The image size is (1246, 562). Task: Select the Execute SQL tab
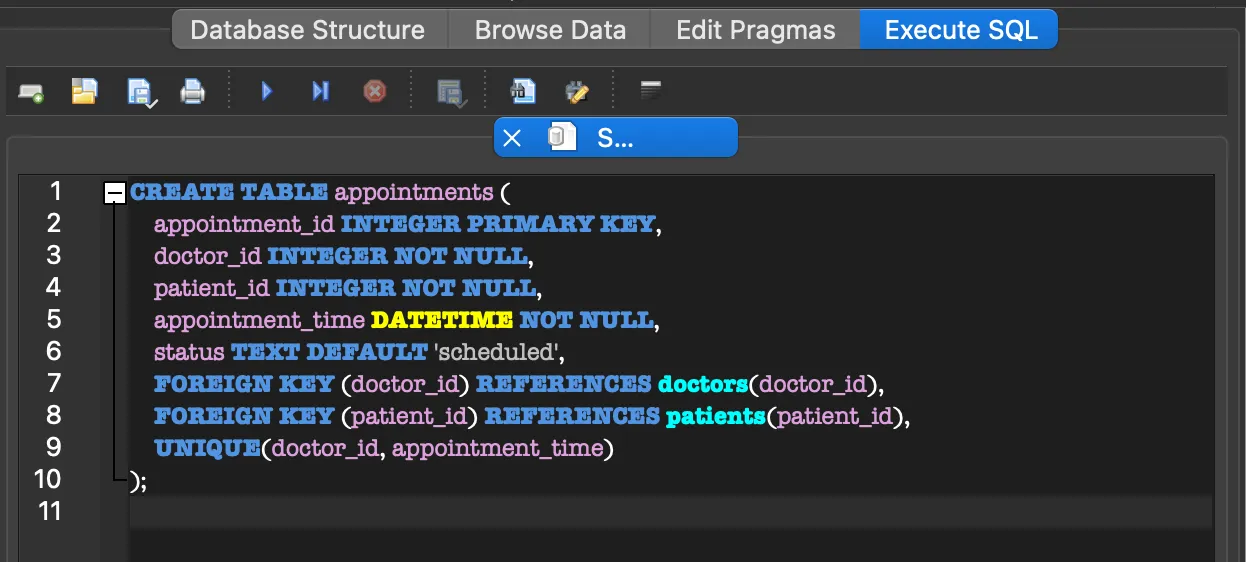(x=960, y=30)
